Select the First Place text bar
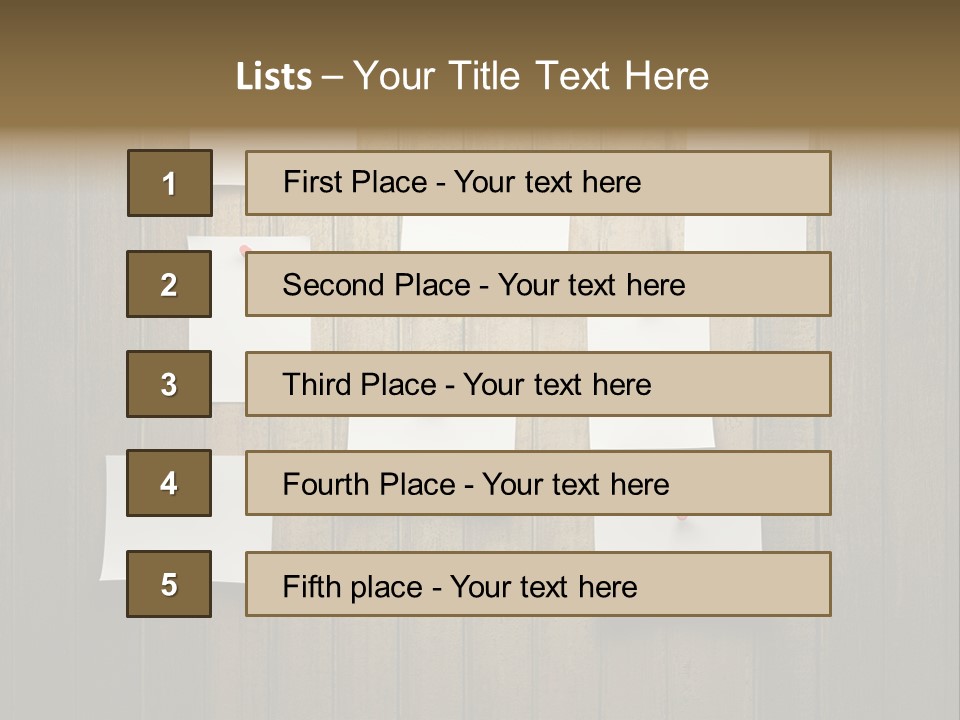The width and height of the screenshot is (960, 720). pyautogui.click(x=538, y=183)
